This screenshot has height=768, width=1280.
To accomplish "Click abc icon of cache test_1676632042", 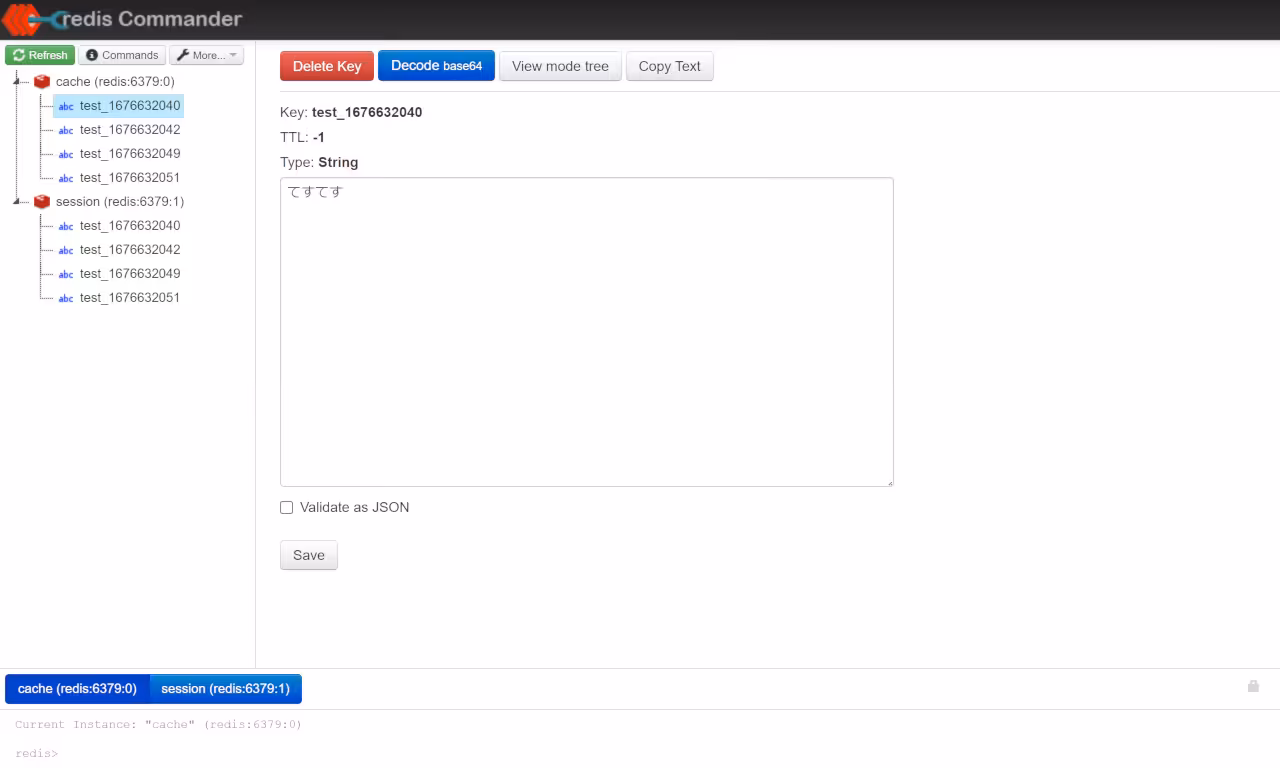I will point(66,130).
